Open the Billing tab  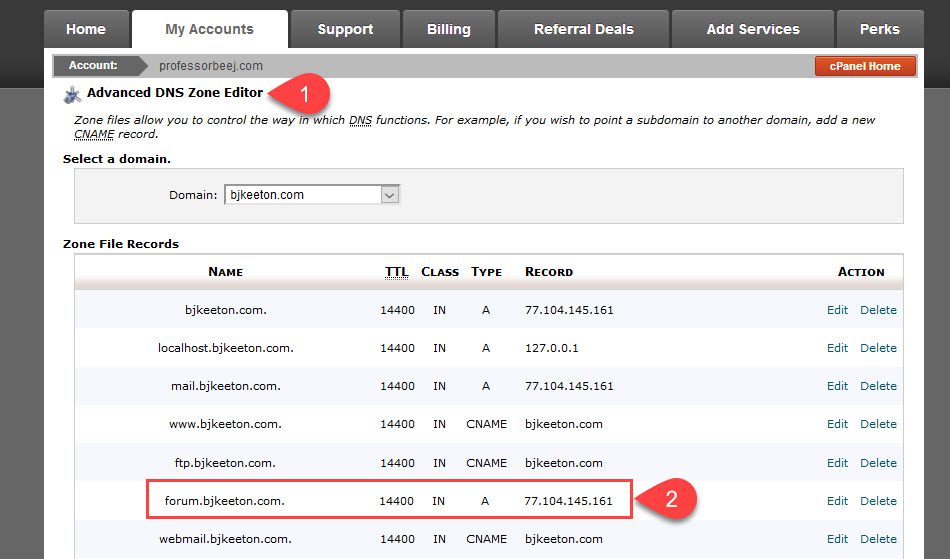tap(448, 29)
